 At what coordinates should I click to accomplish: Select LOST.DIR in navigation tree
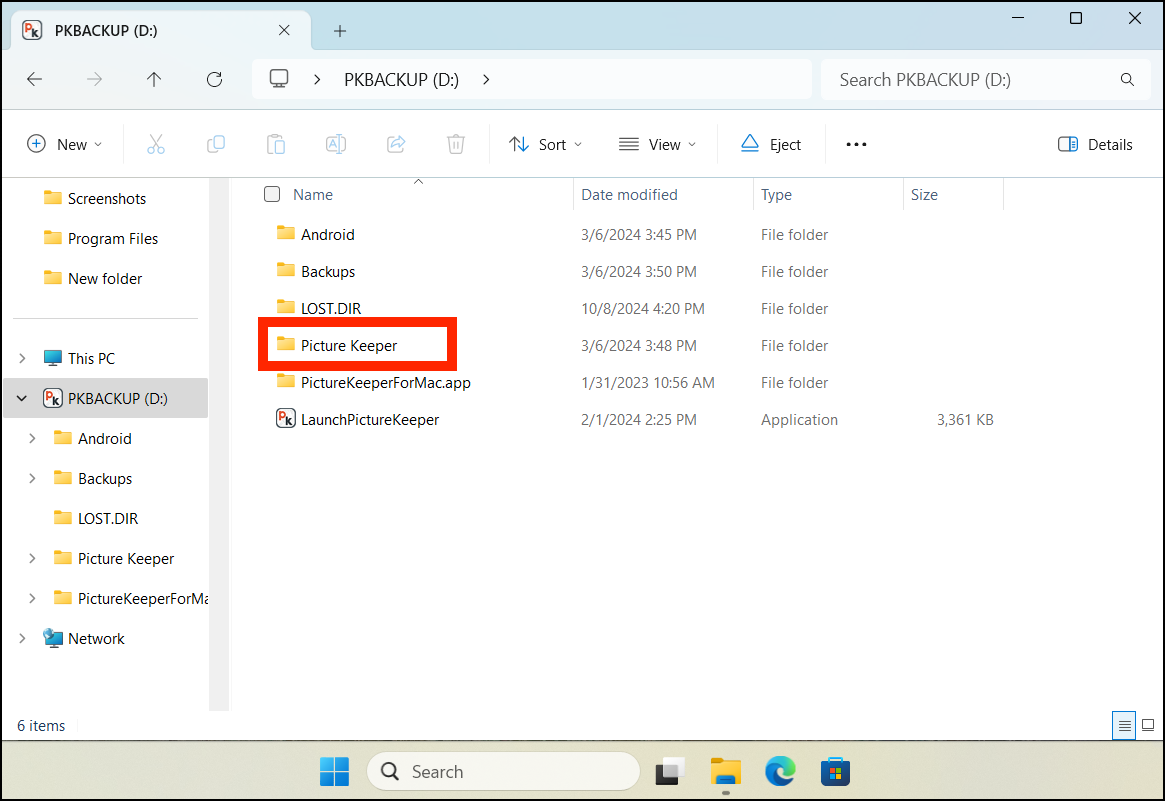[107, 519]
